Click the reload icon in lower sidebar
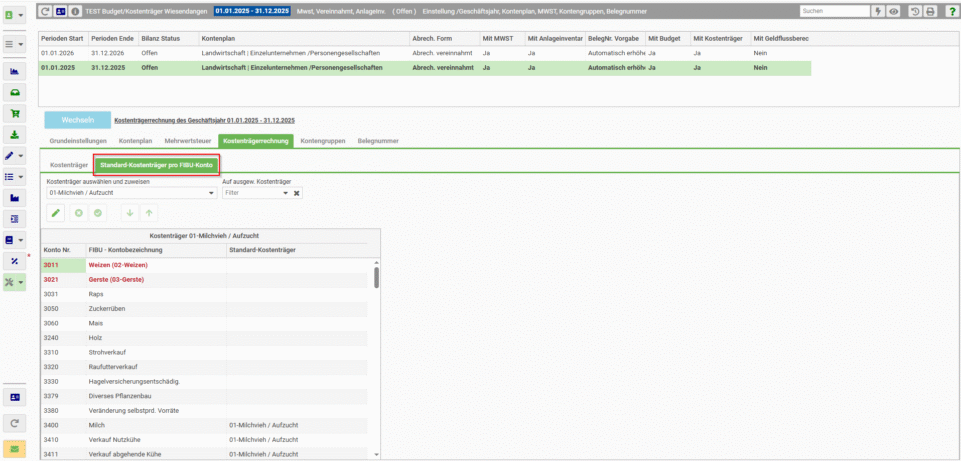The image size is (961, 461). pyautogui.click(x=15, y=422)
